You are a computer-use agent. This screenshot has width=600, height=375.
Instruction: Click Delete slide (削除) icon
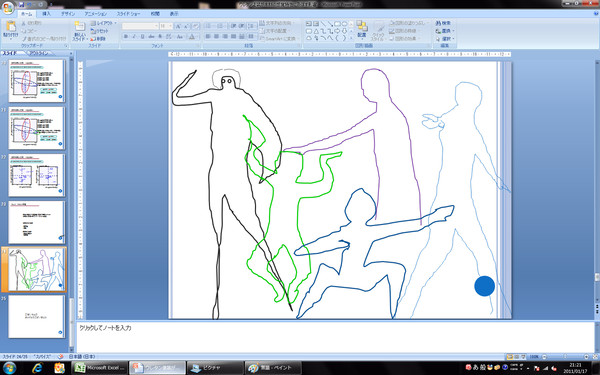98,39
